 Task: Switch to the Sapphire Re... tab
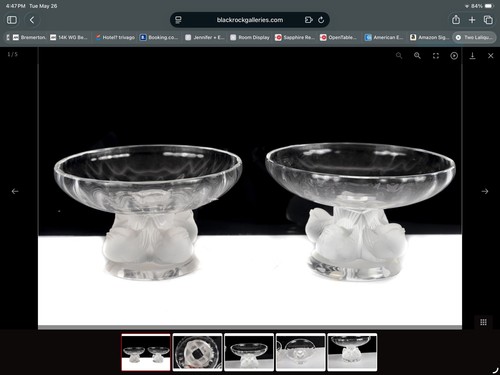(295, 37)
